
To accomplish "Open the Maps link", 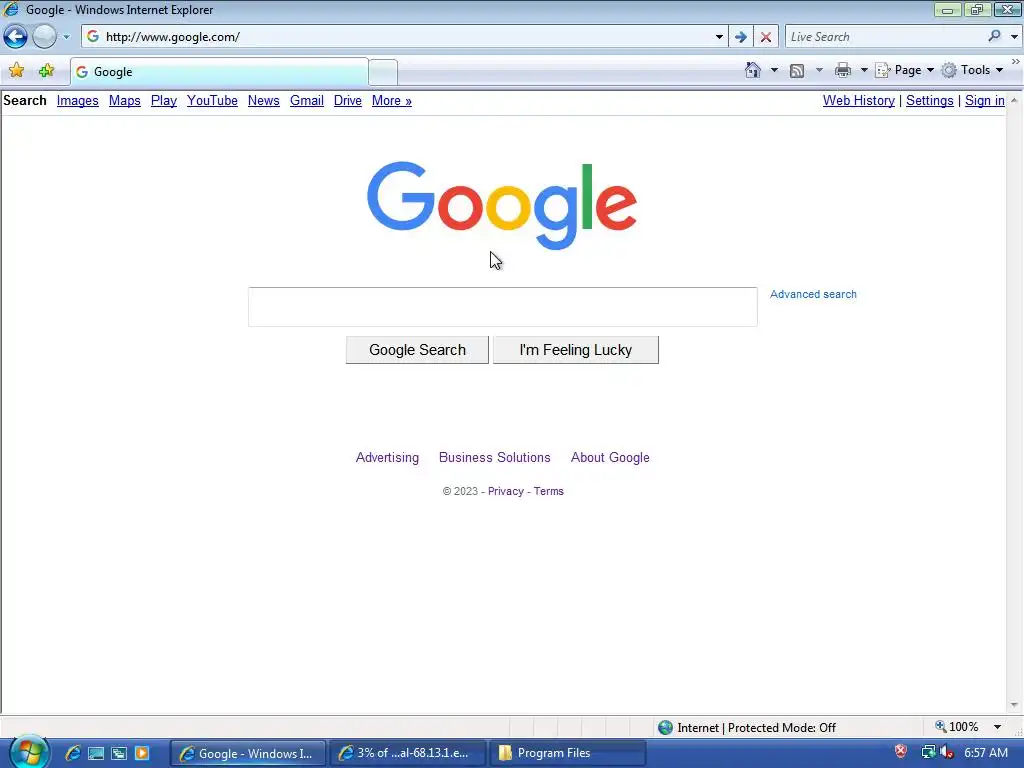I will [x=125, y=101].
